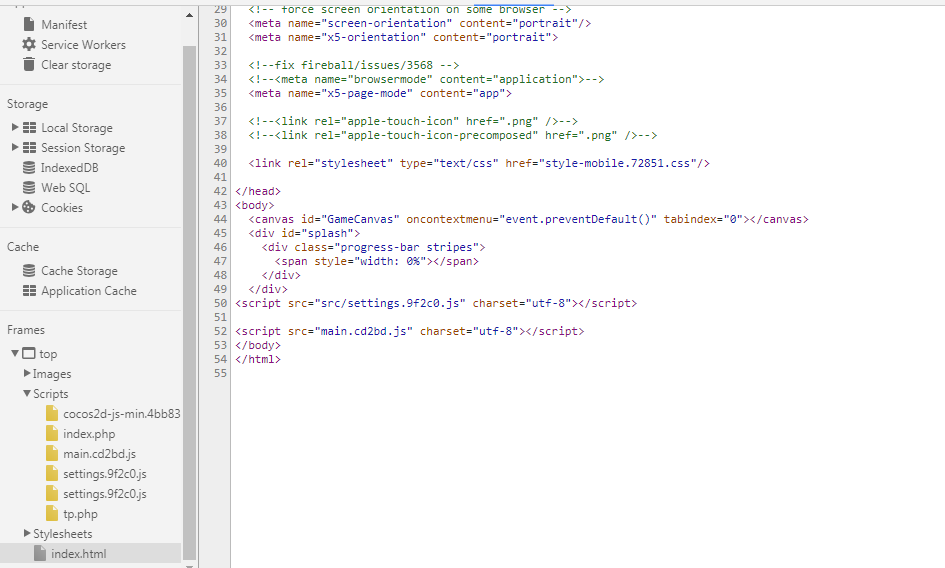Click the top frame window icon

[28, 353]
